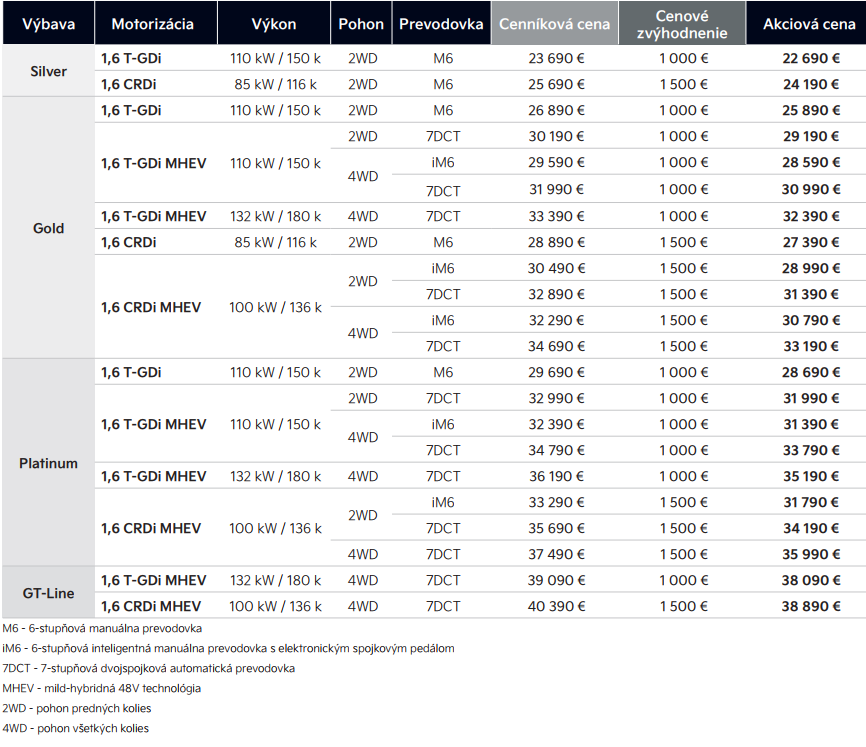Screen dimensions: 866x747
Task: Click the Gold trim level cell
Action: tap(47, 228)
